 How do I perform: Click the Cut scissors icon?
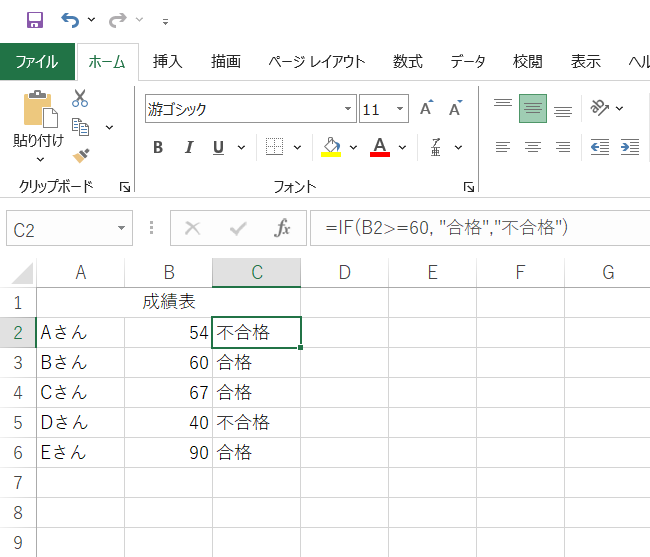tap(81, 98)
